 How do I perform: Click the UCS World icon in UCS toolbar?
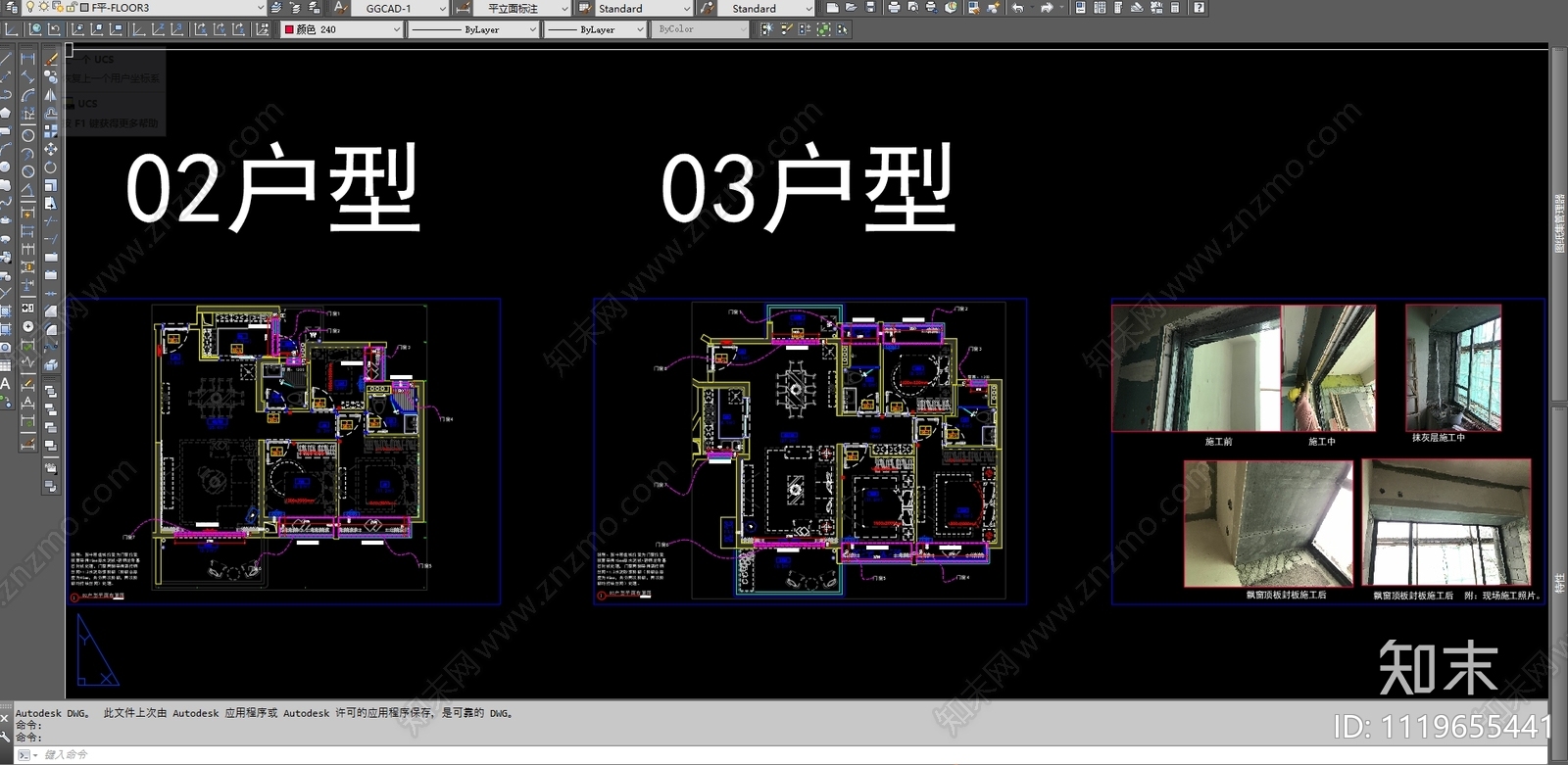pos(35,29)
